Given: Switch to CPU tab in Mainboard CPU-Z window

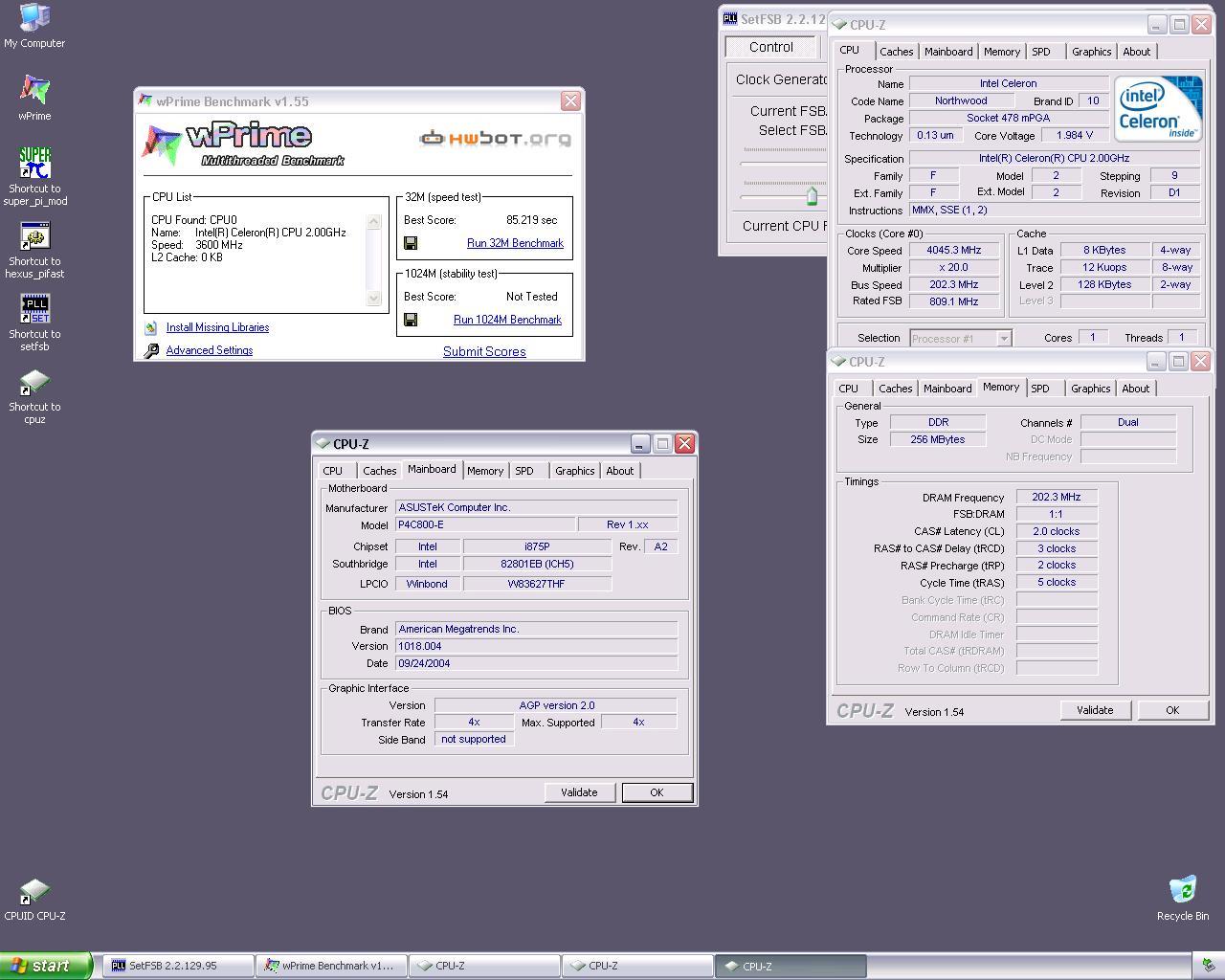Looking at the screenshot, I should [333, 471].
